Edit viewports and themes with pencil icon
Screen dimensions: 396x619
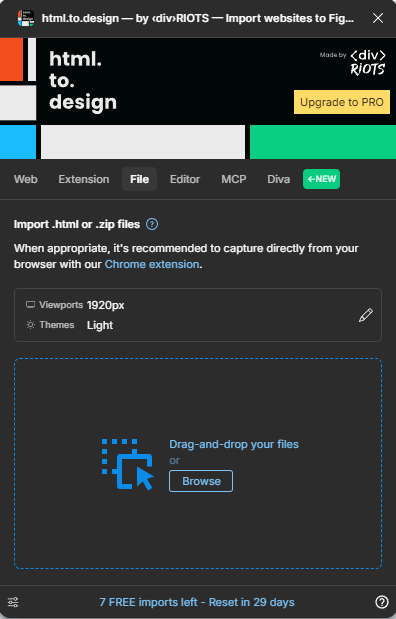(366, 315)
